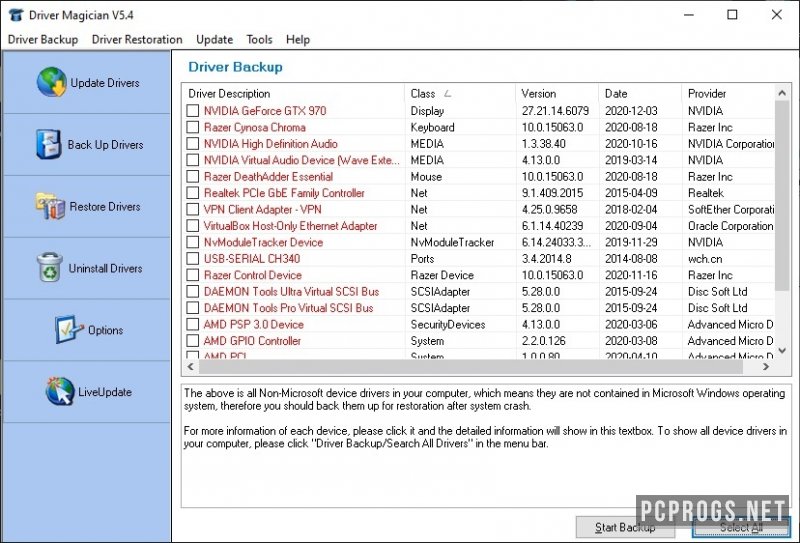The height and width of the screenshot is (543, 800).
Task: Click the Driver Magician title bar hat icon
Action: pyautogui.click(x=16, y=15)
